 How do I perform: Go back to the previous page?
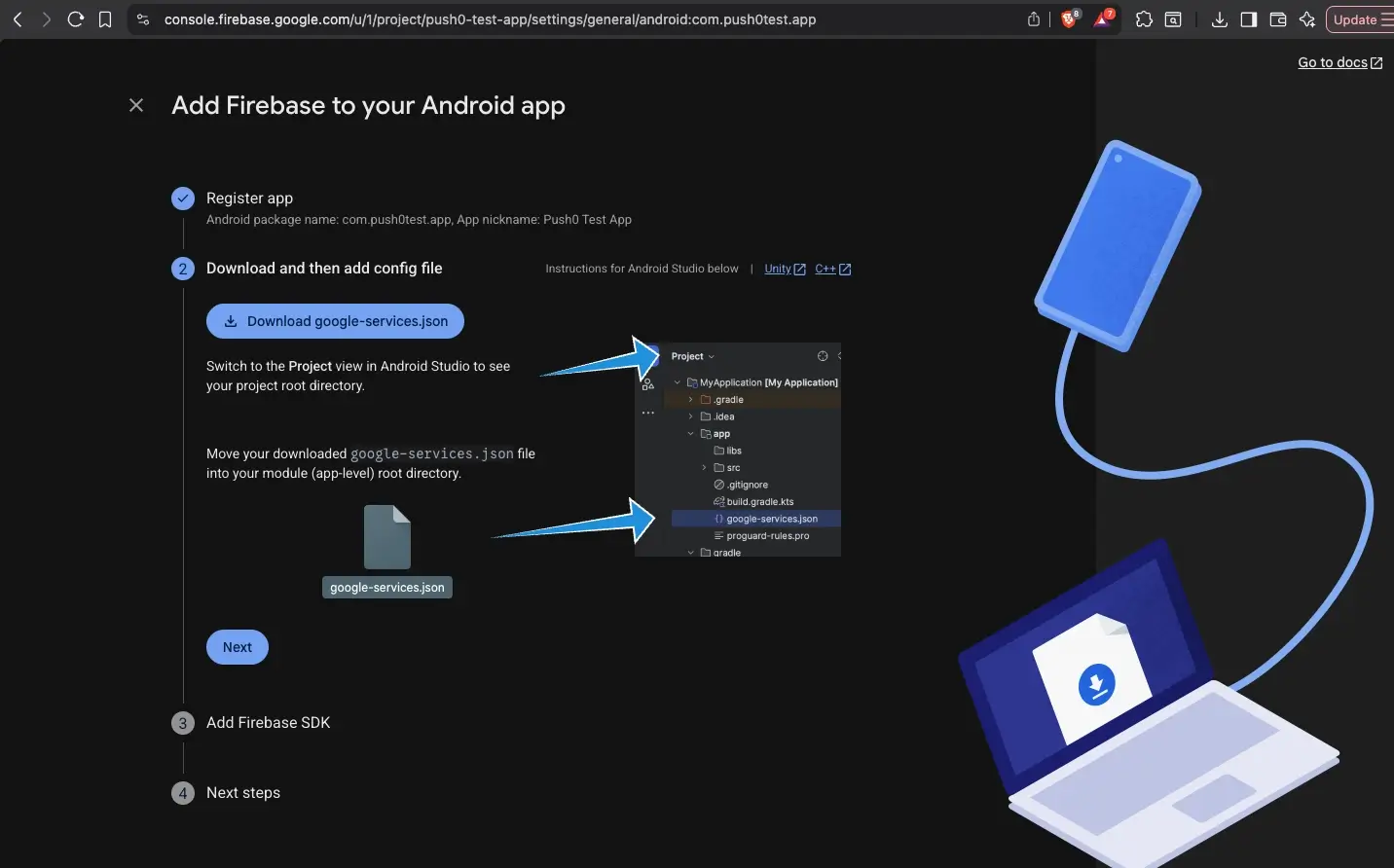[x=17, y=18]
